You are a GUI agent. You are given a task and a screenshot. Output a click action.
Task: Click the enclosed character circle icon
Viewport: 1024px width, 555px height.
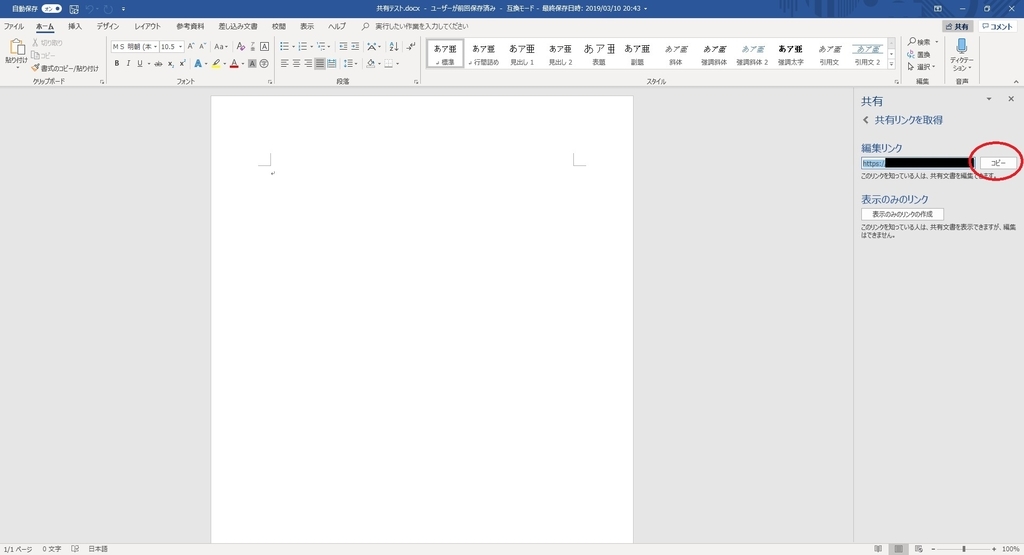tap(264, 63)
